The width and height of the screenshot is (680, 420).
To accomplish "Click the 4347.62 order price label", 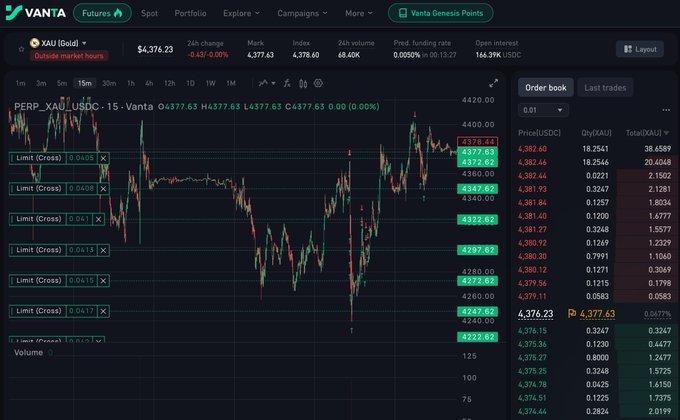I will tap(477, 189).
